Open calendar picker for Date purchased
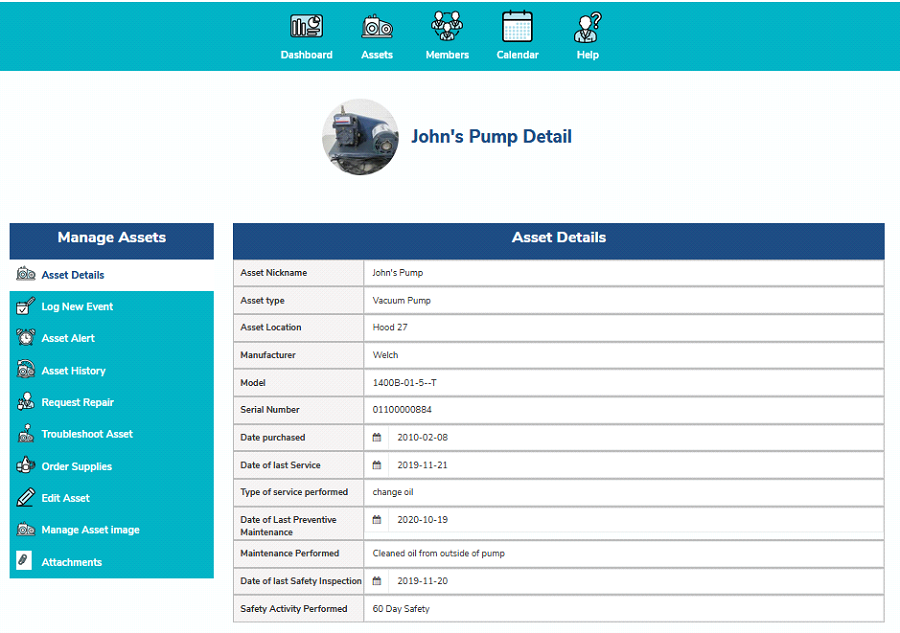Image resolution: width=900 pixels, height=633 pixels. (377, 438)
